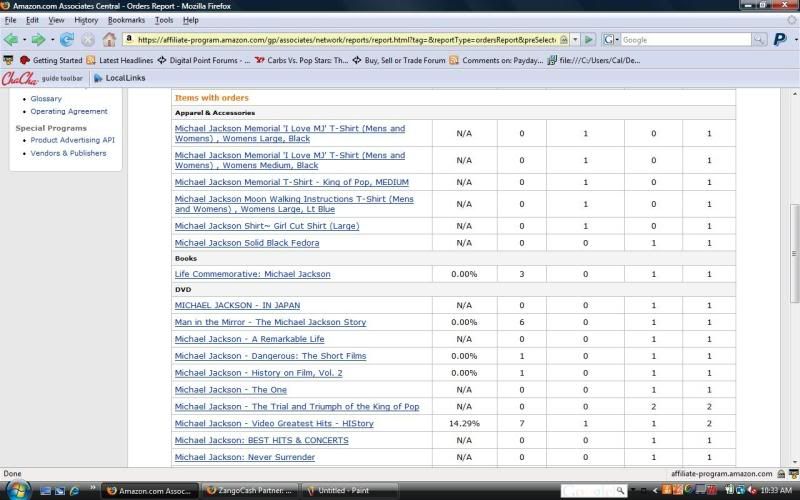Click the scrollbar up arrow

click(x=795, y=94)
